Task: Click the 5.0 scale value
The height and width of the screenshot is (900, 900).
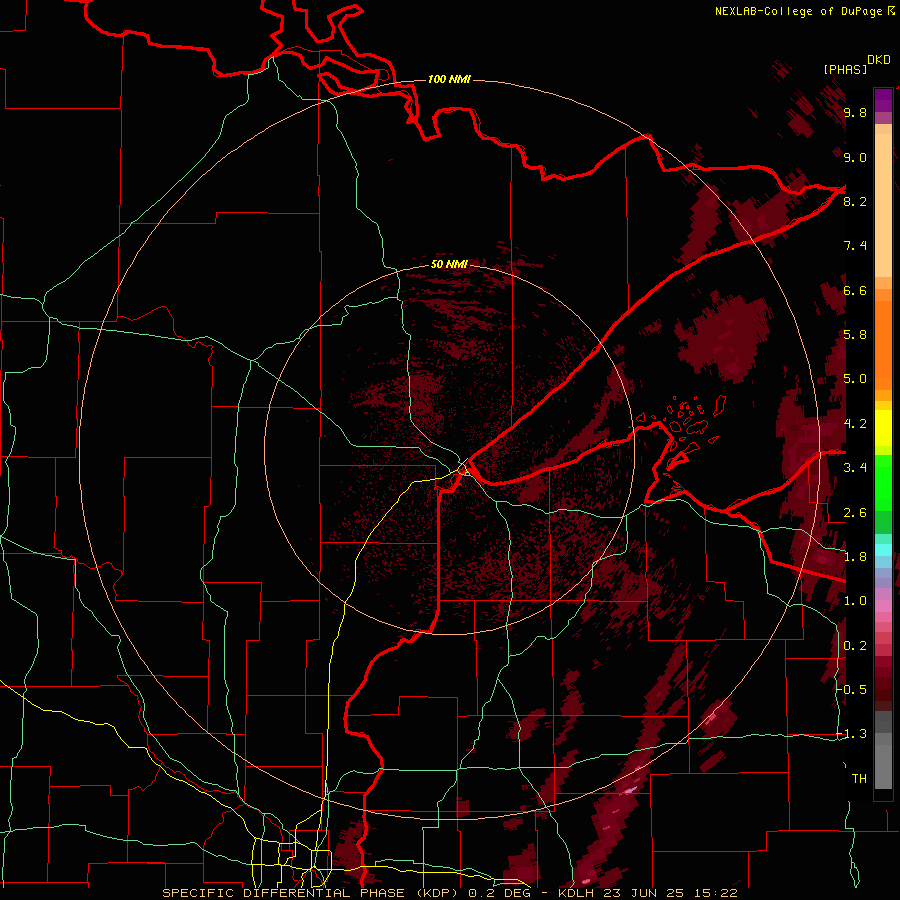Action: (x=855, y=379)
